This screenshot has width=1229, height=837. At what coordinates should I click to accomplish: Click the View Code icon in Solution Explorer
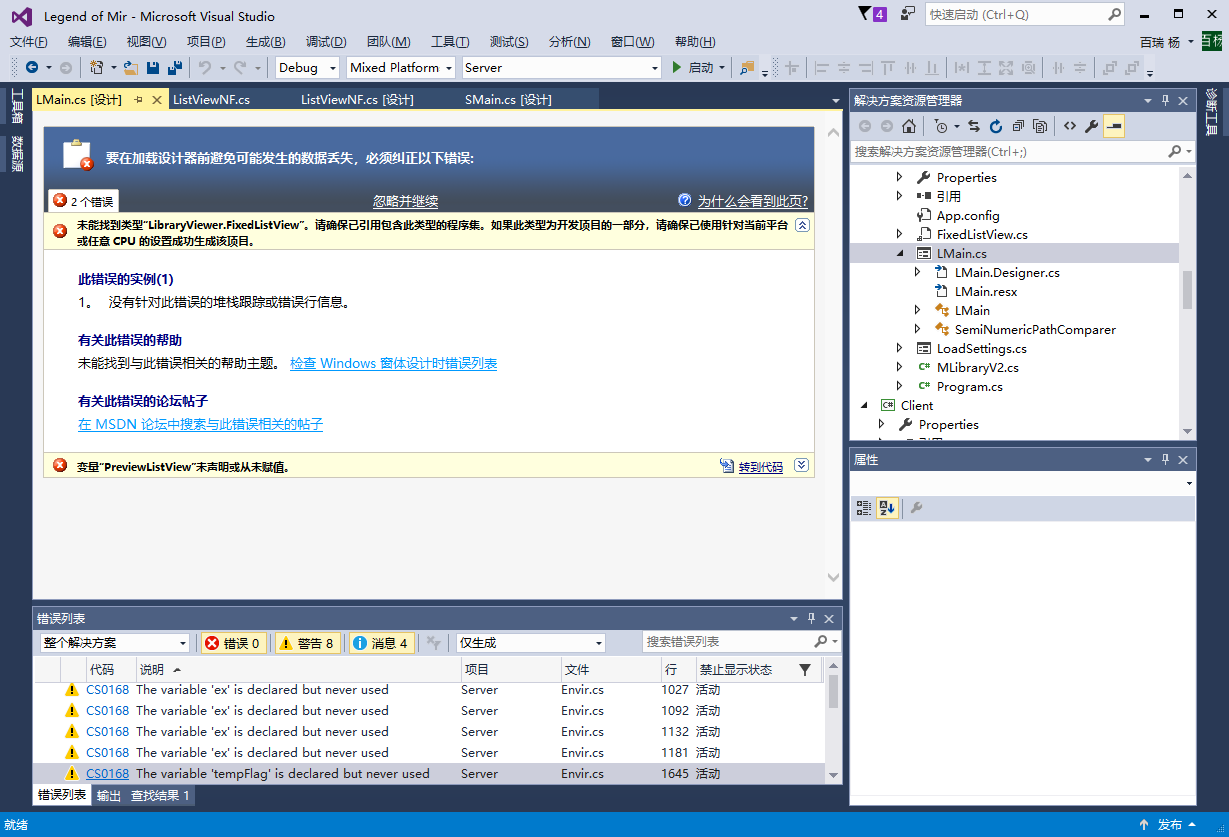(x=1070, y=126)
